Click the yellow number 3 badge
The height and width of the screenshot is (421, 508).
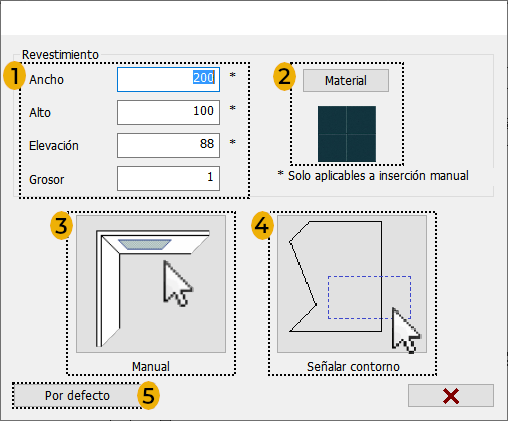tap(61, 226)
